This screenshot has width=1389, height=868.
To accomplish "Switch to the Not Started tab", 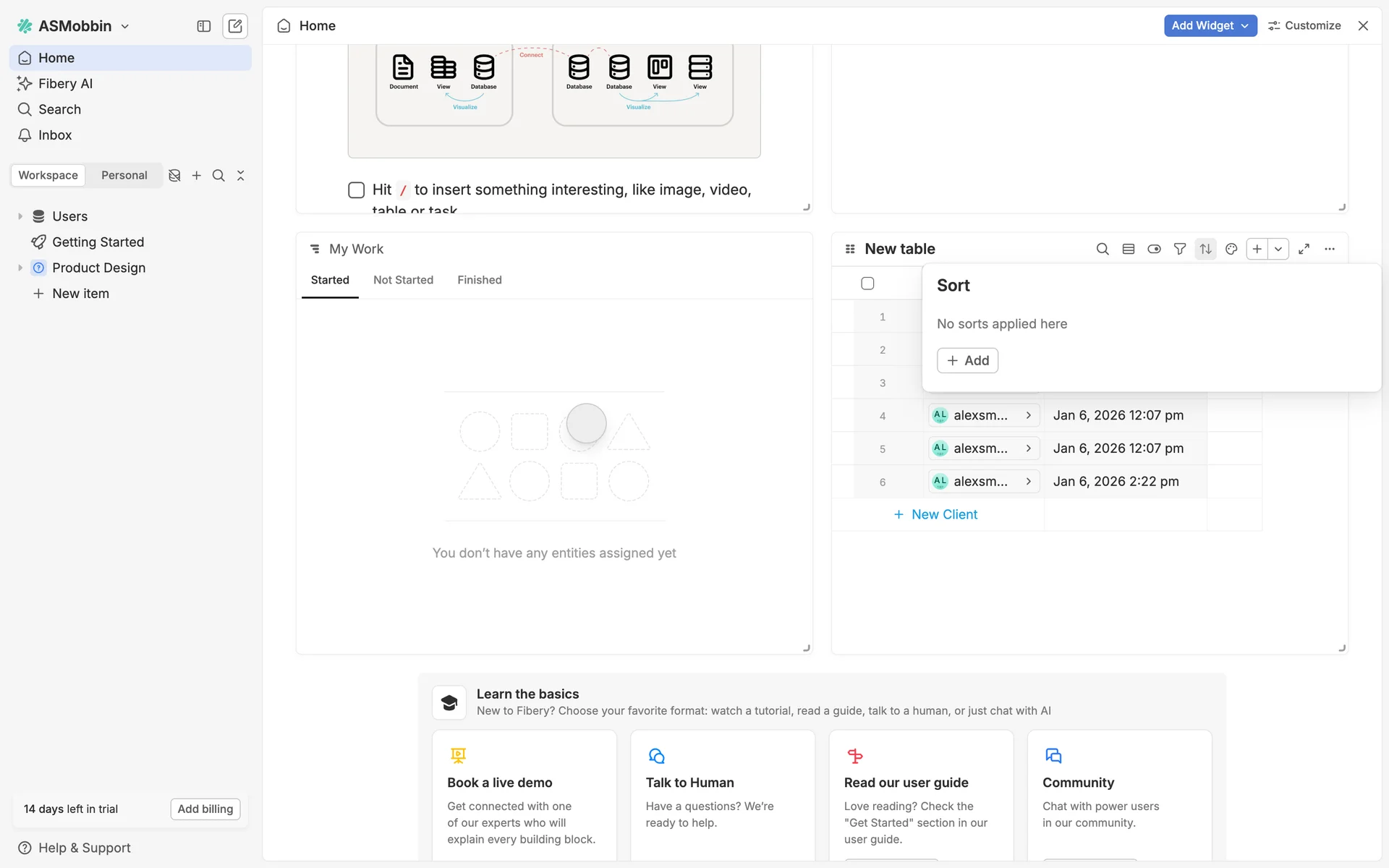I will click(403, 280).
